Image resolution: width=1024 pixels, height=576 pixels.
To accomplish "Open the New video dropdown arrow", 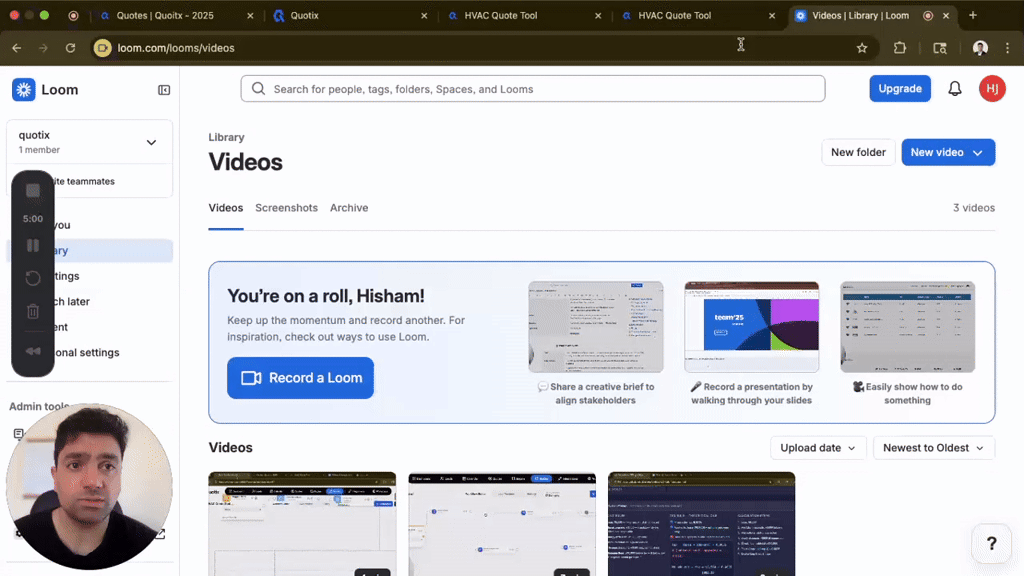I will (x=978, y=153).
